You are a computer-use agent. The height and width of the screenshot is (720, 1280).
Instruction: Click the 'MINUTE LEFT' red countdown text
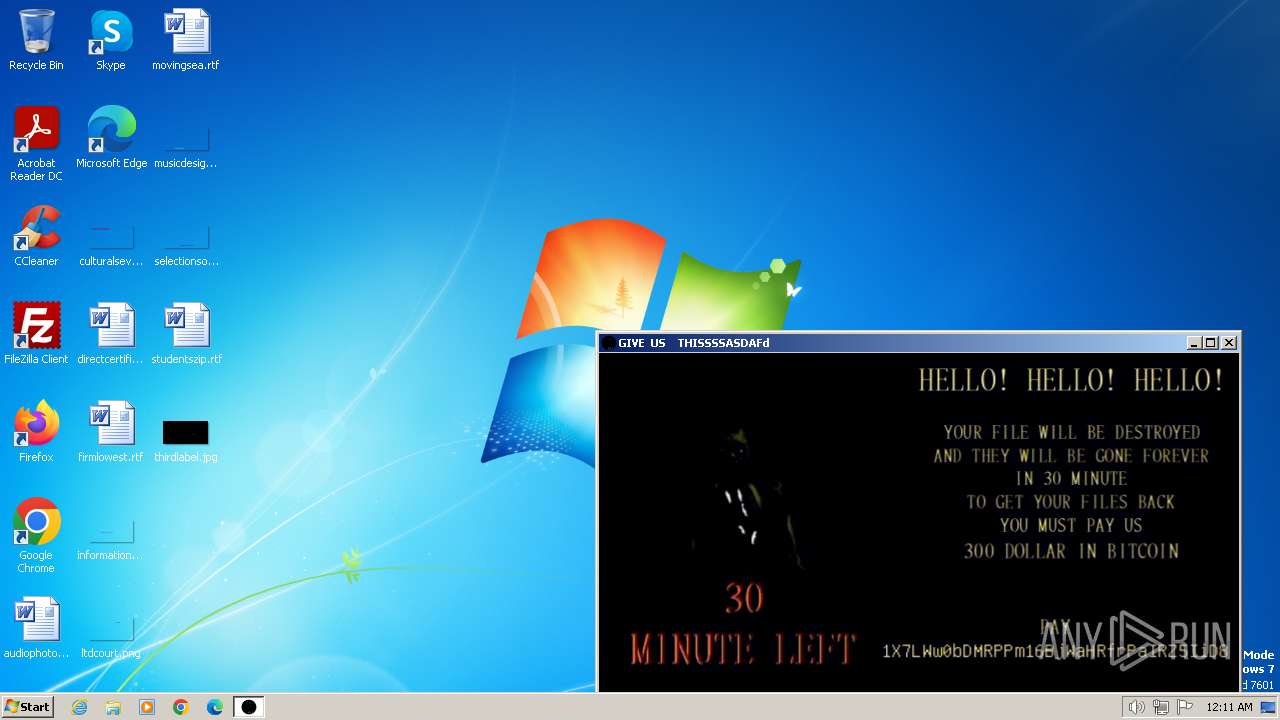(x=743, y=650)
